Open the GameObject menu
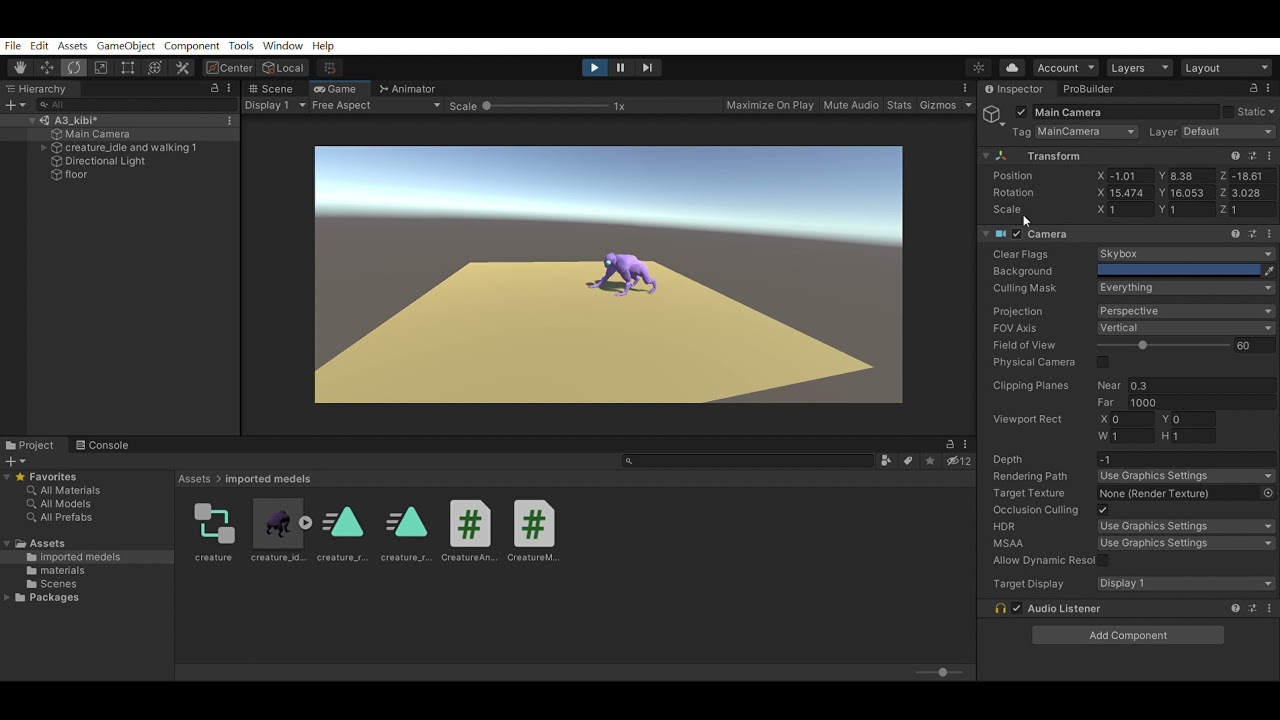The height and width of the screenshot is (720, 1280). tap(125, 46)
